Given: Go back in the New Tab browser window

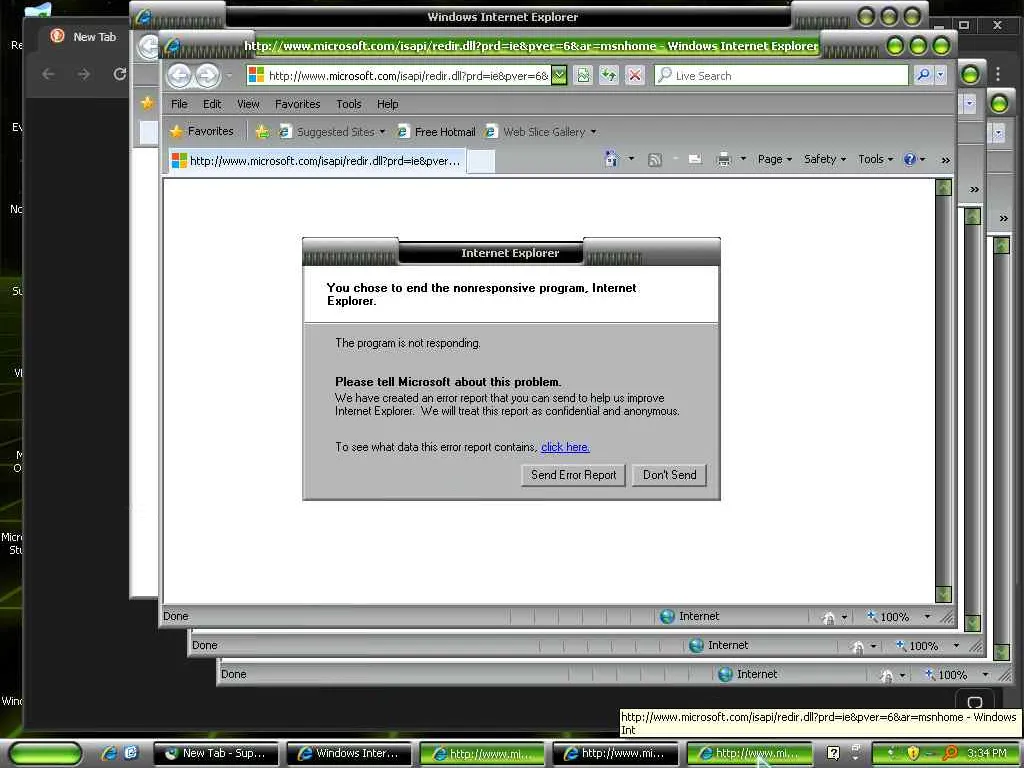Looking at the screenshot, I should tap(48, 74).
